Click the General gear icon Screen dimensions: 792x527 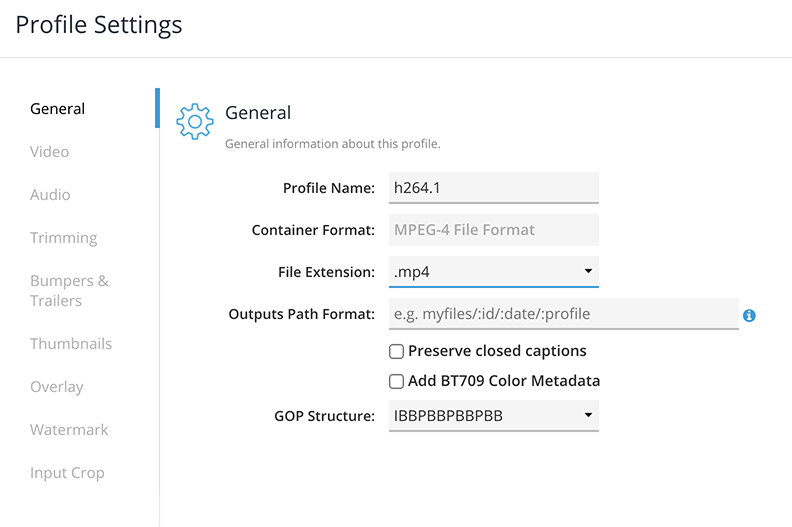coord(195,120)
